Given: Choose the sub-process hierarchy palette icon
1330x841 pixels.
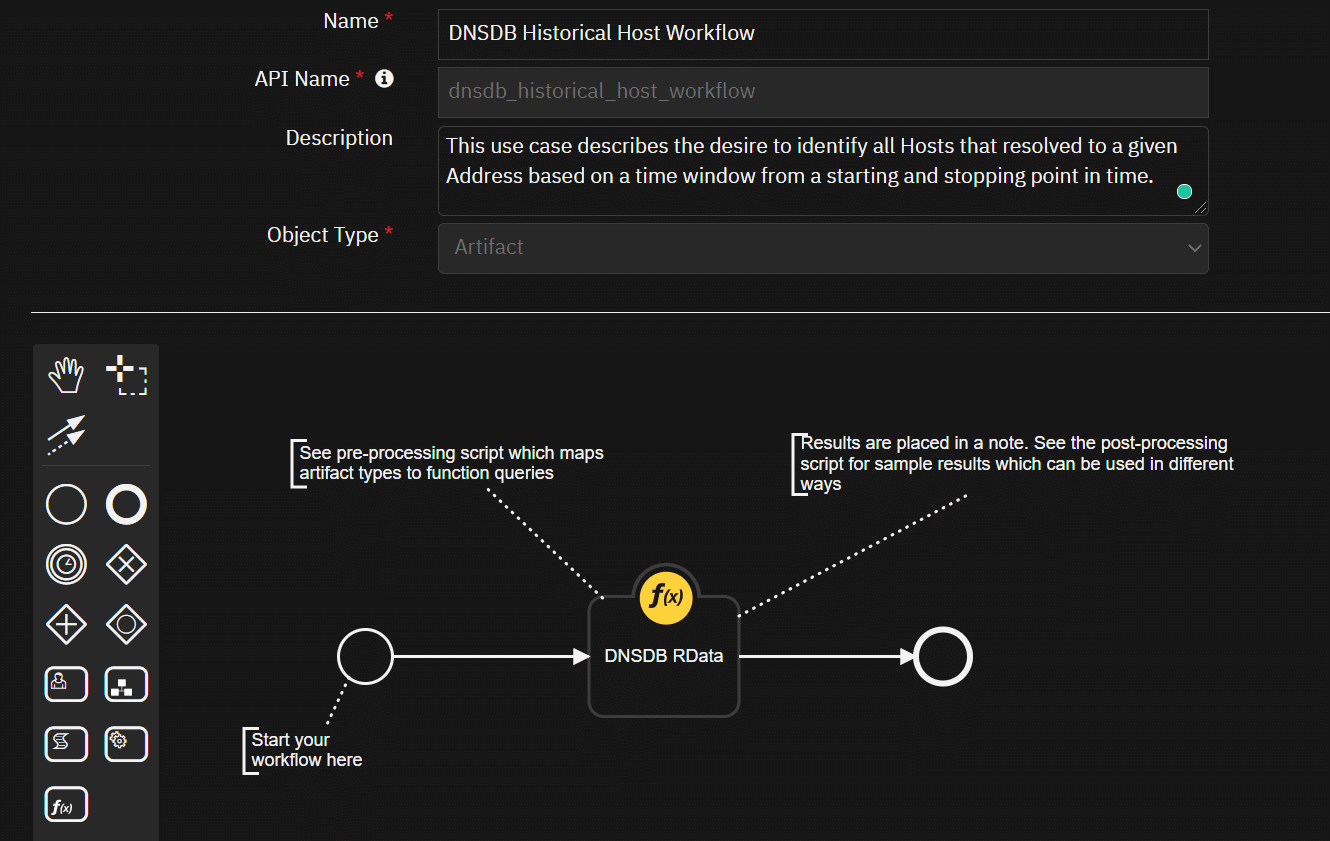Looking at the screenshot, I should [x=126, y=684].
